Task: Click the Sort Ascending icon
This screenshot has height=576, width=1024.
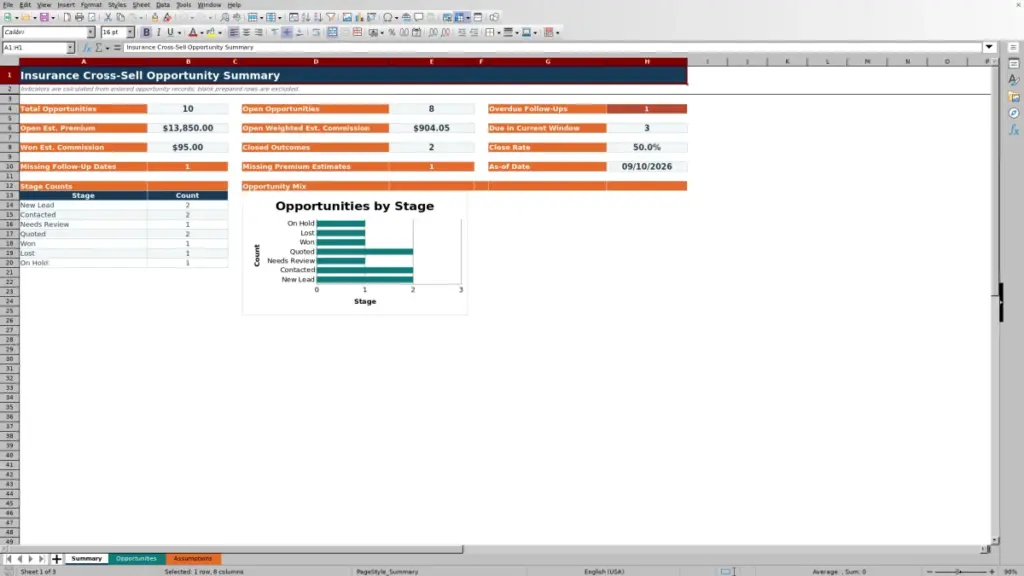Action: [306, 17]
